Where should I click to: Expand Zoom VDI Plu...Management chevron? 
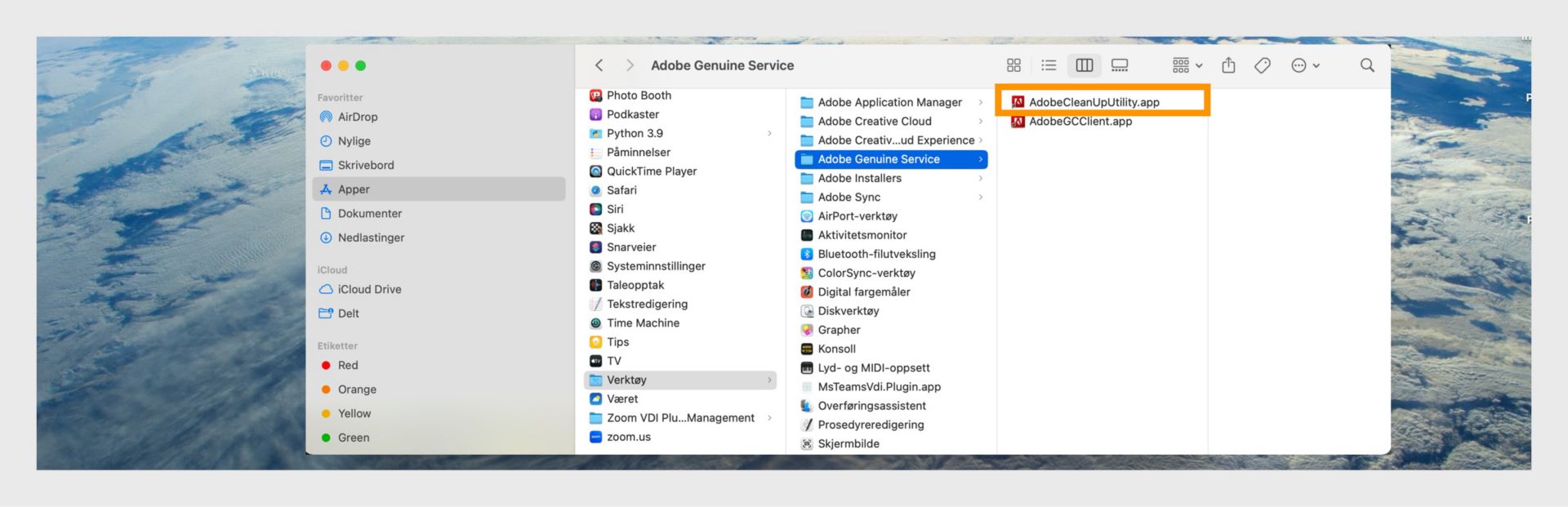pos(769,418)
